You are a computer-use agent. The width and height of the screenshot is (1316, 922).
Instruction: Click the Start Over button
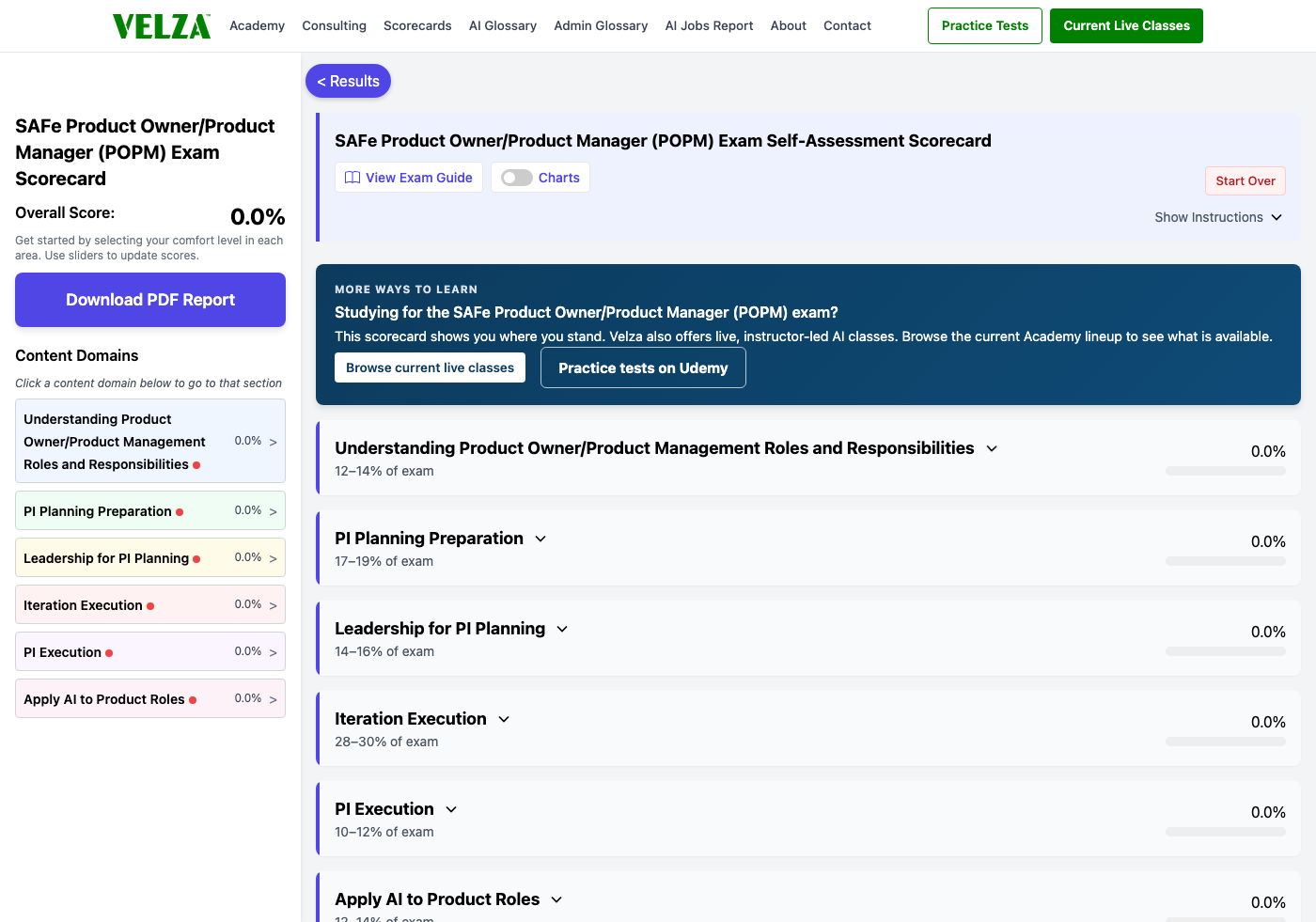1245,181
